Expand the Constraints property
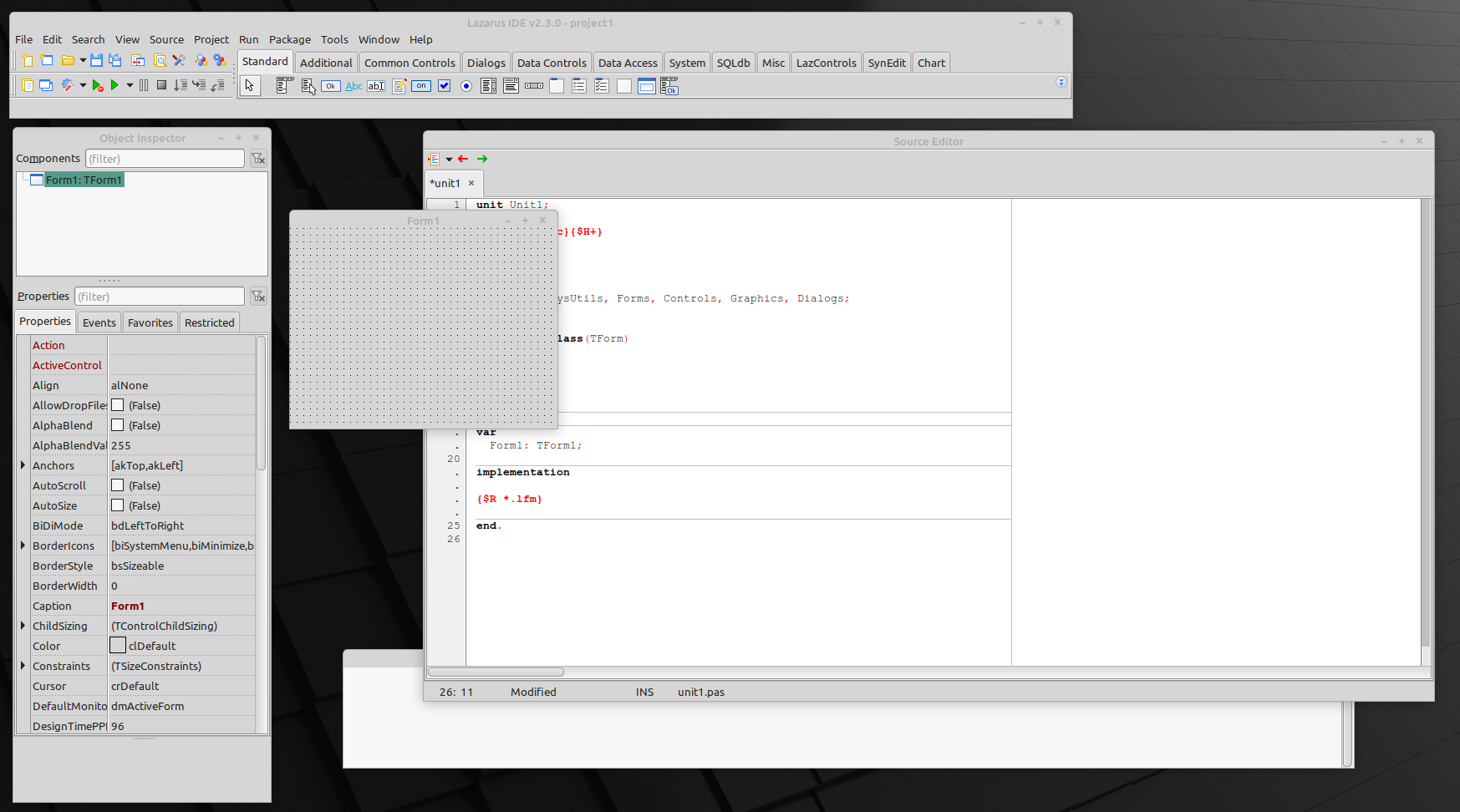The image size is (1460, 812). point(23,666)
